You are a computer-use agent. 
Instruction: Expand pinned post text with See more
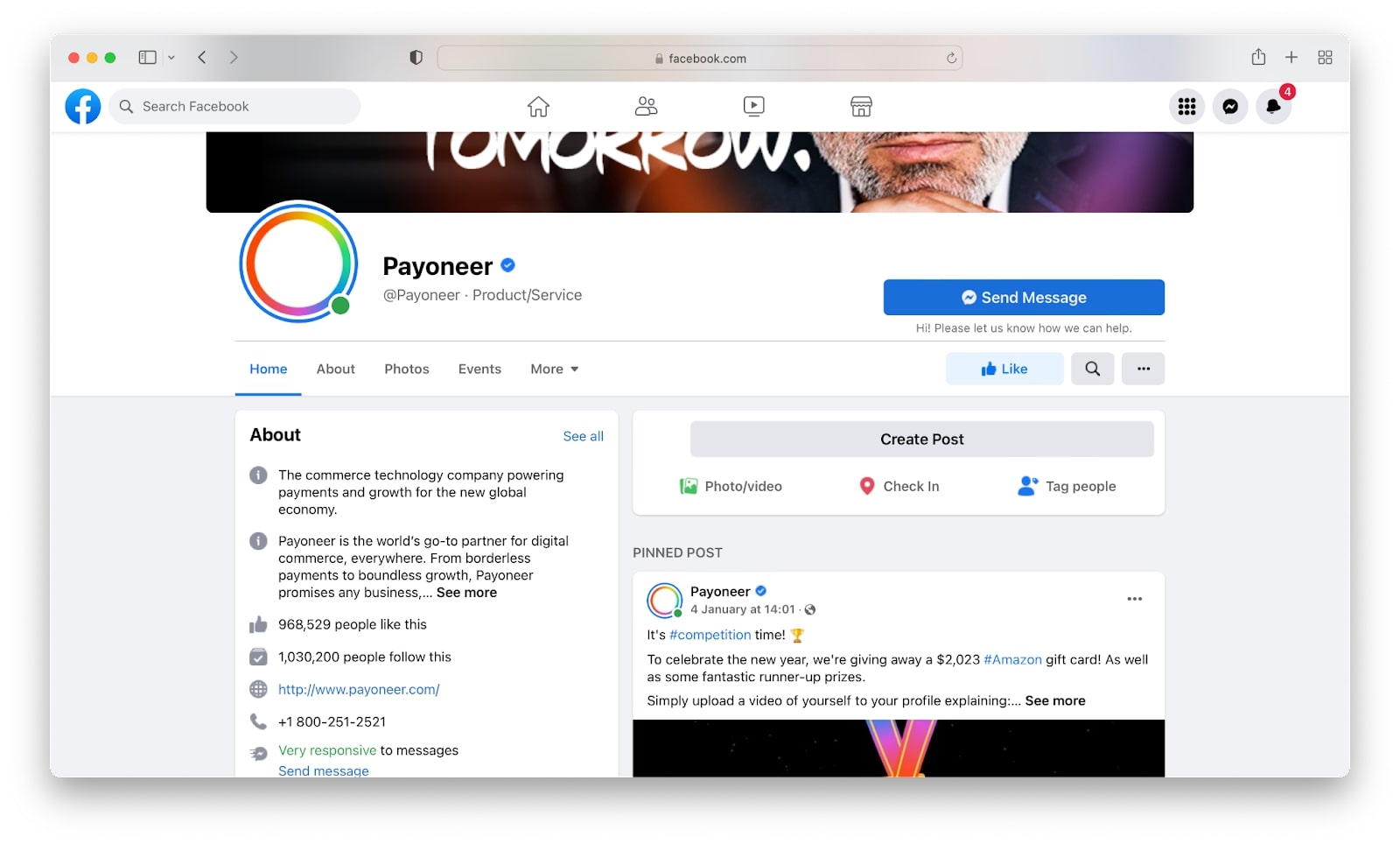(x=1055, y=701)
